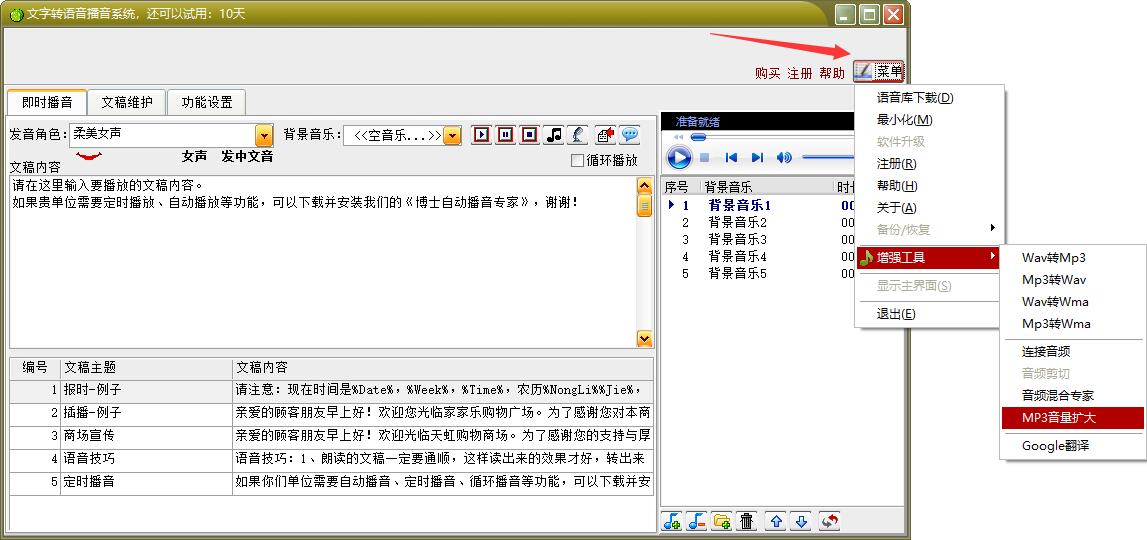Start playback with the round blue play button

[679, 158]
